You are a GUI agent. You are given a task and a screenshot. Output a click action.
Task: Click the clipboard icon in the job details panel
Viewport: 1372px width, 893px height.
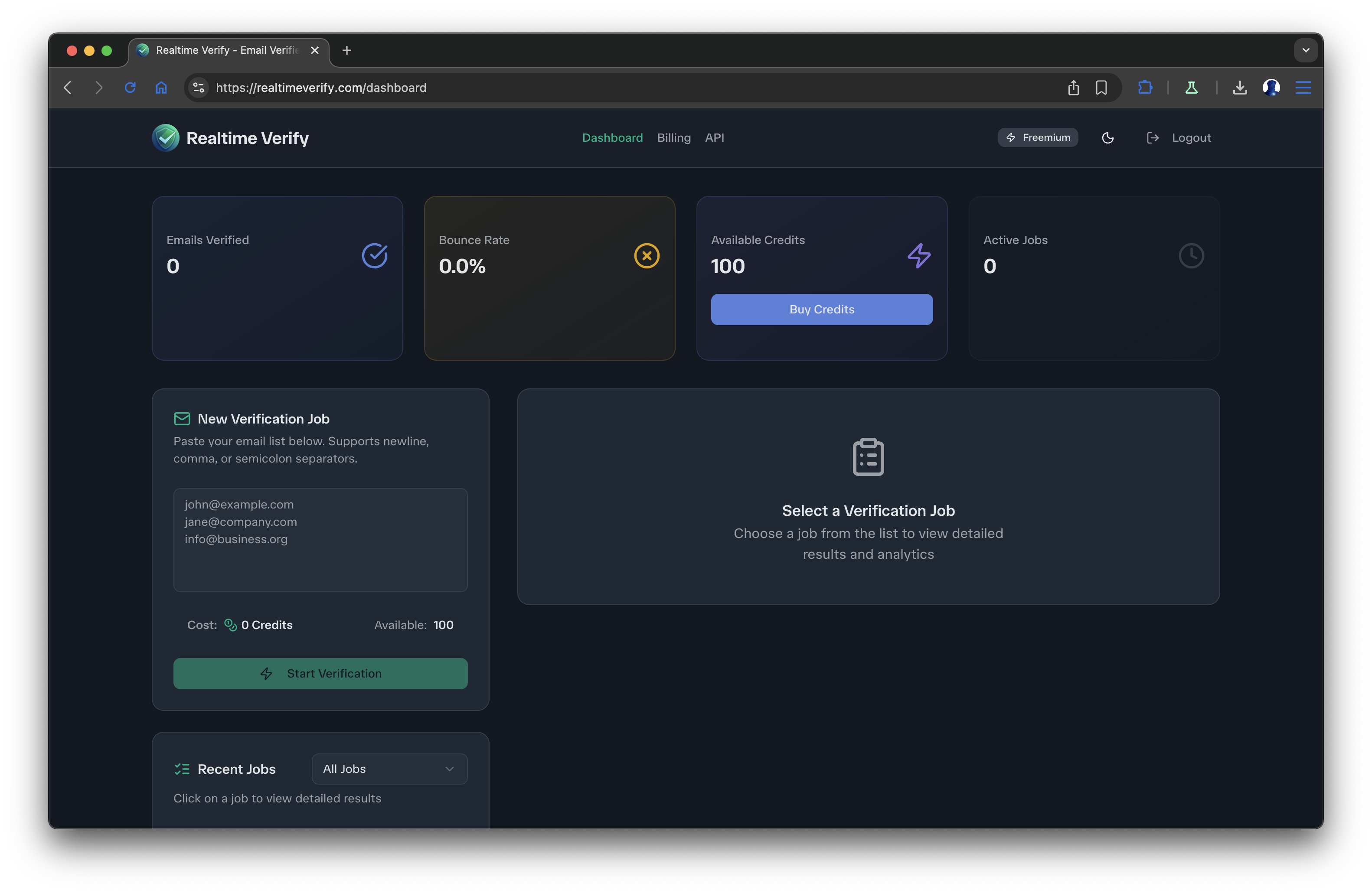tap(868, 456)
